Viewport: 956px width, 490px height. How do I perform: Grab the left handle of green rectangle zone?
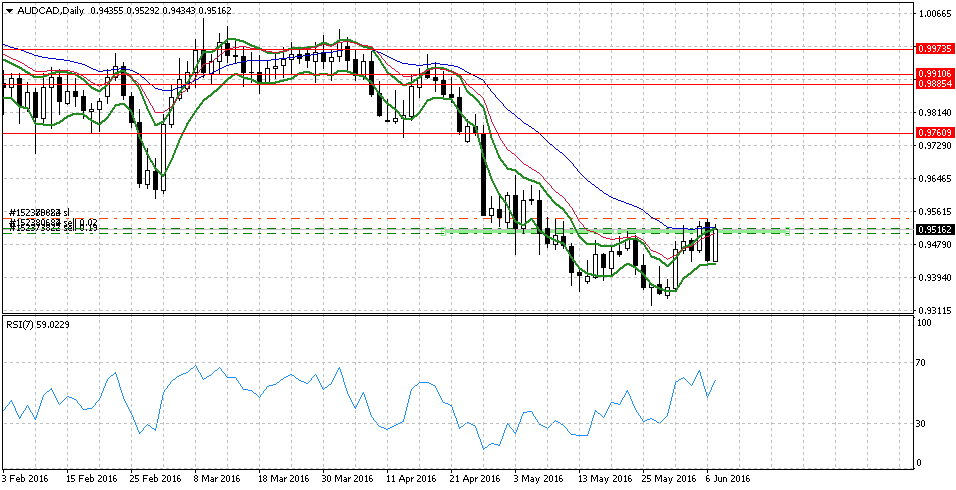pos(444,232)
